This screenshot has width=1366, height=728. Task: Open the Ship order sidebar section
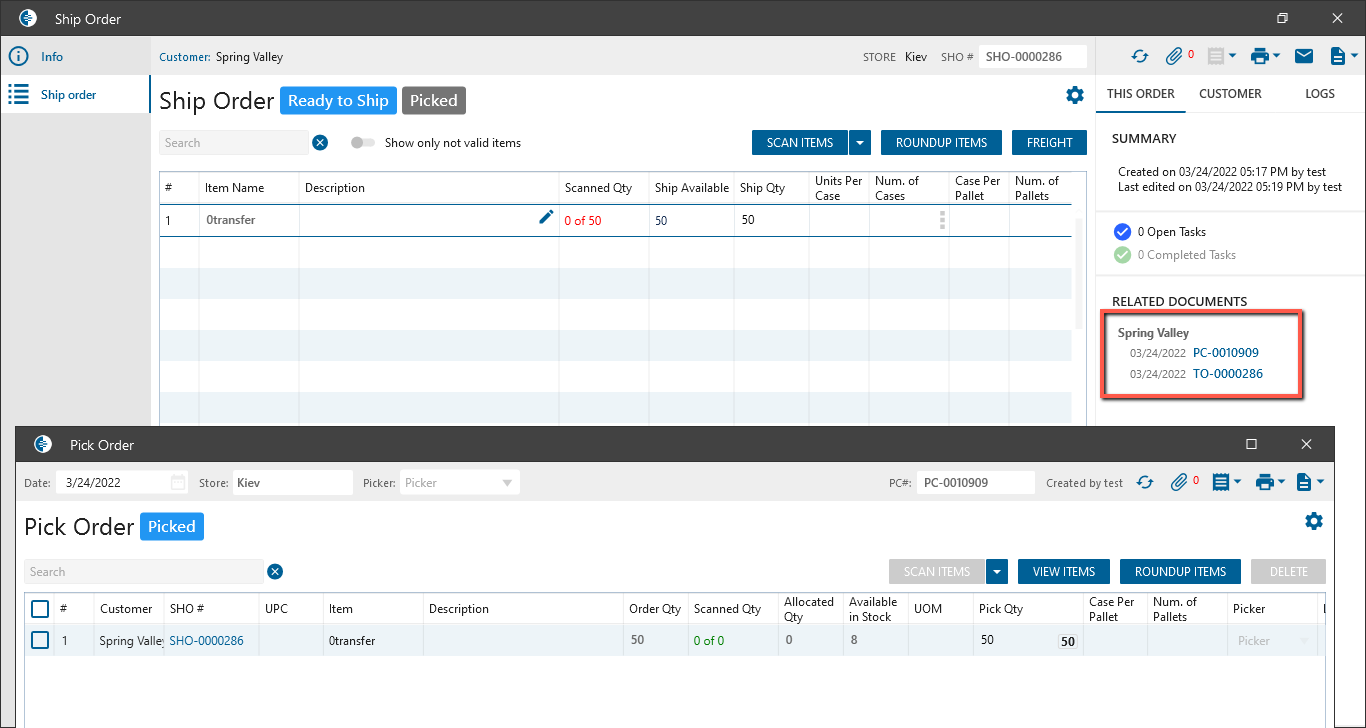tap(75, 95)
